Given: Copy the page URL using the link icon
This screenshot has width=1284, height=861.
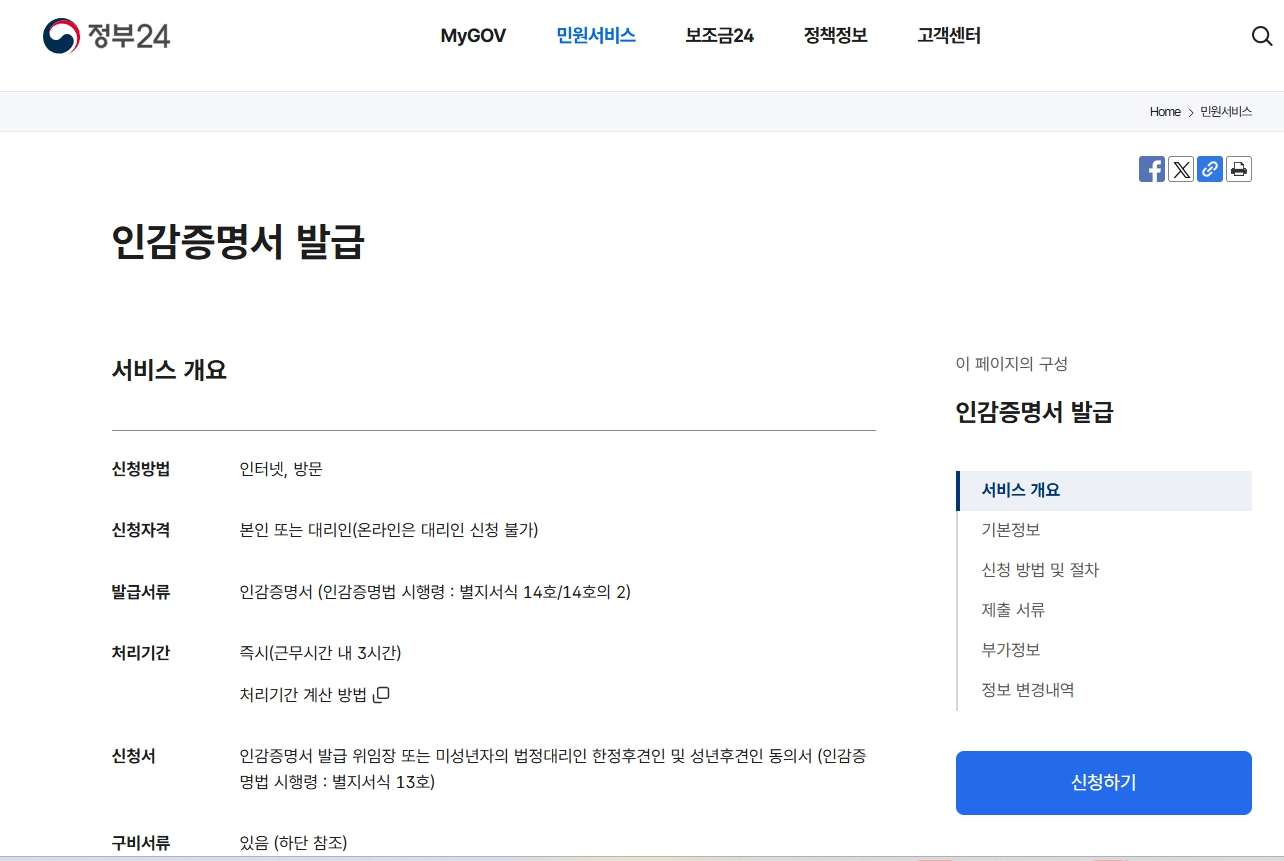Looking at the screenshot, I should (1209, 169).
